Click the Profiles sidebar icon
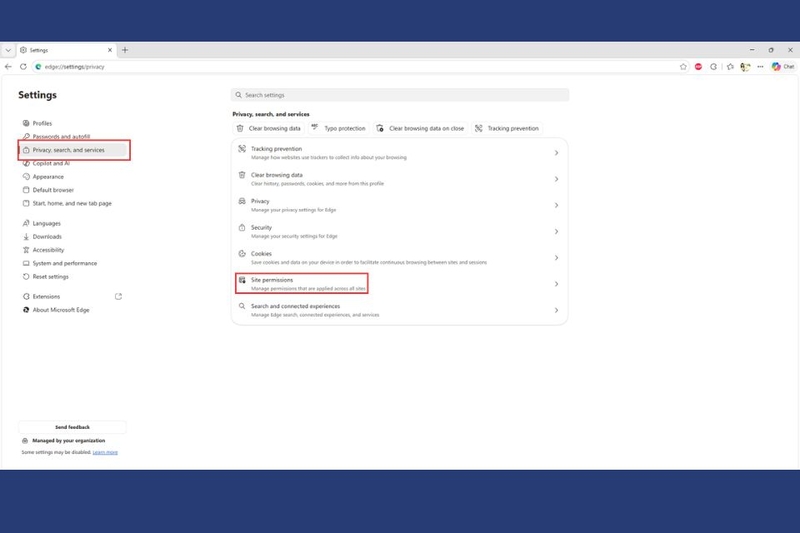 (26, 123)
